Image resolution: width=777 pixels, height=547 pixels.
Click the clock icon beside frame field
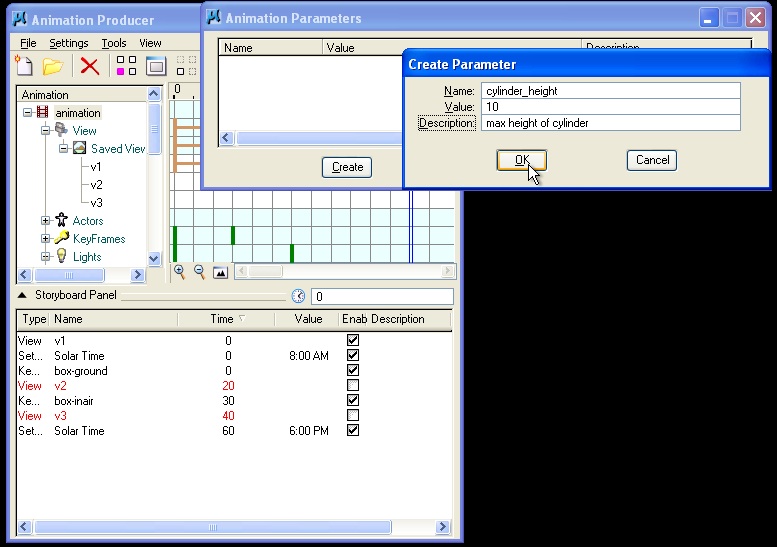298,296
